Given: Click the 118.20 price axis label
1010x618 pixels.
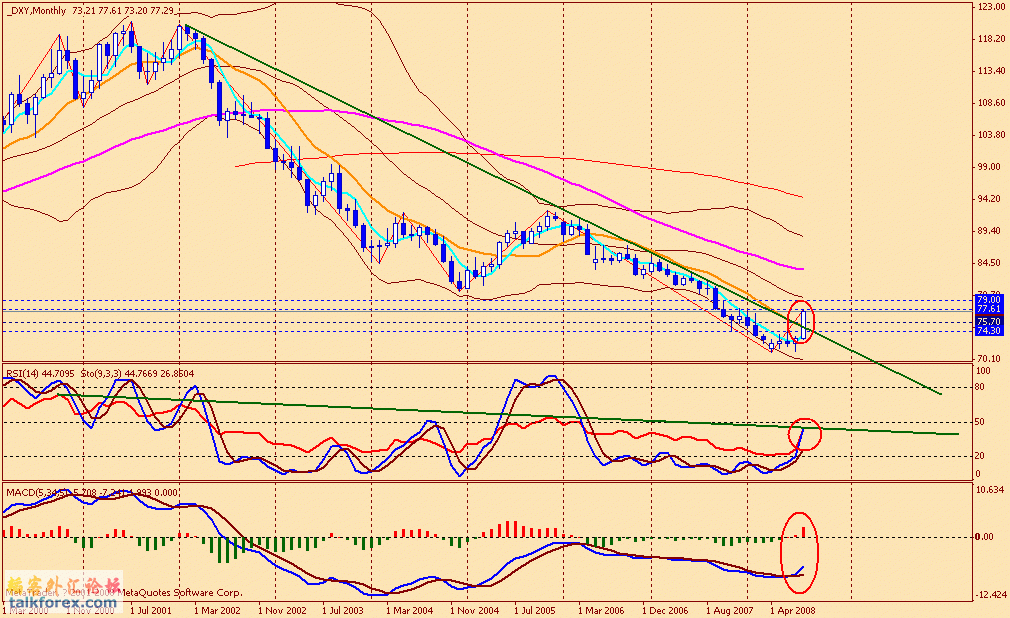Looking at the screenshot, I should [x=991, y=39].
